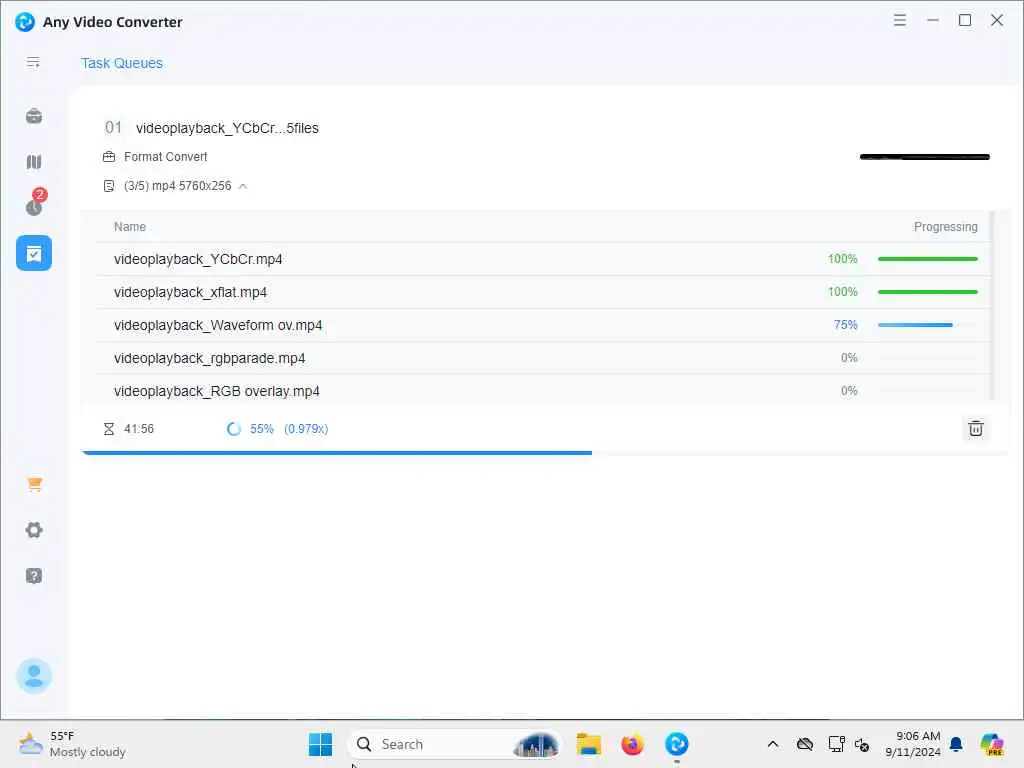Delete the task with the trash icon
Screen dimensions: 1024x768
(976, 429)
